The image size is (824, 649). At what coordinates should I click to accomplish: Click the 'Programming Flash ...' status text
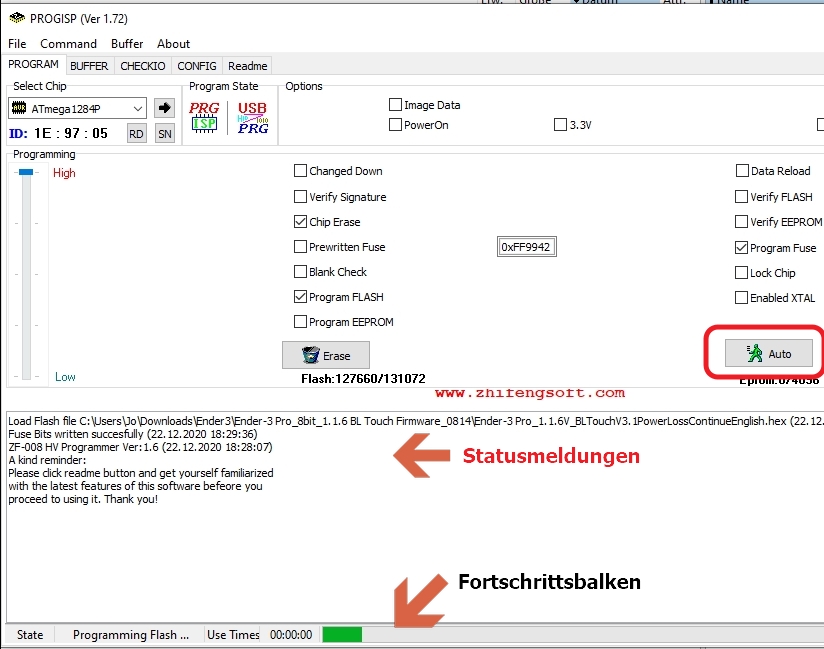coord(130,635)
